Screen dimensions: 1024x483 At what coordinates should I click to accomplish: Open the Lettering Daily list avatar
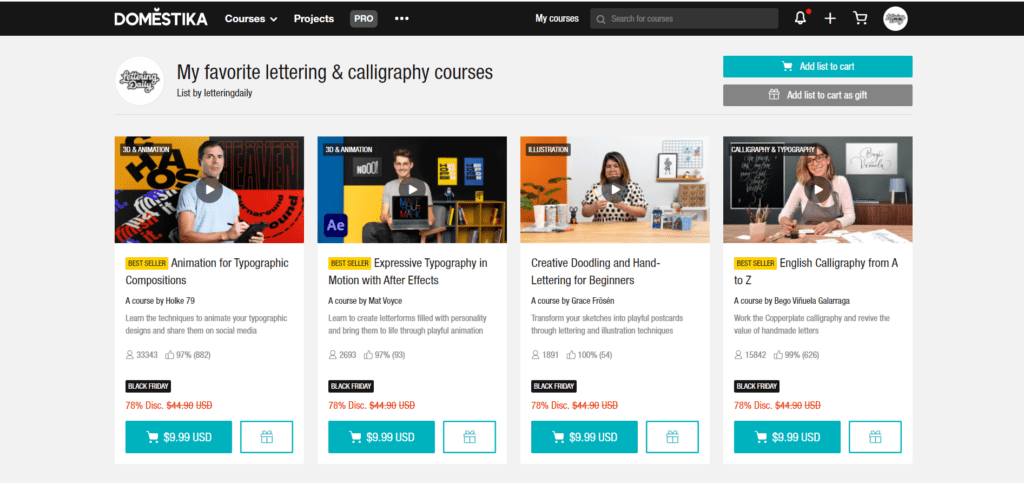(x=139, y=81)
